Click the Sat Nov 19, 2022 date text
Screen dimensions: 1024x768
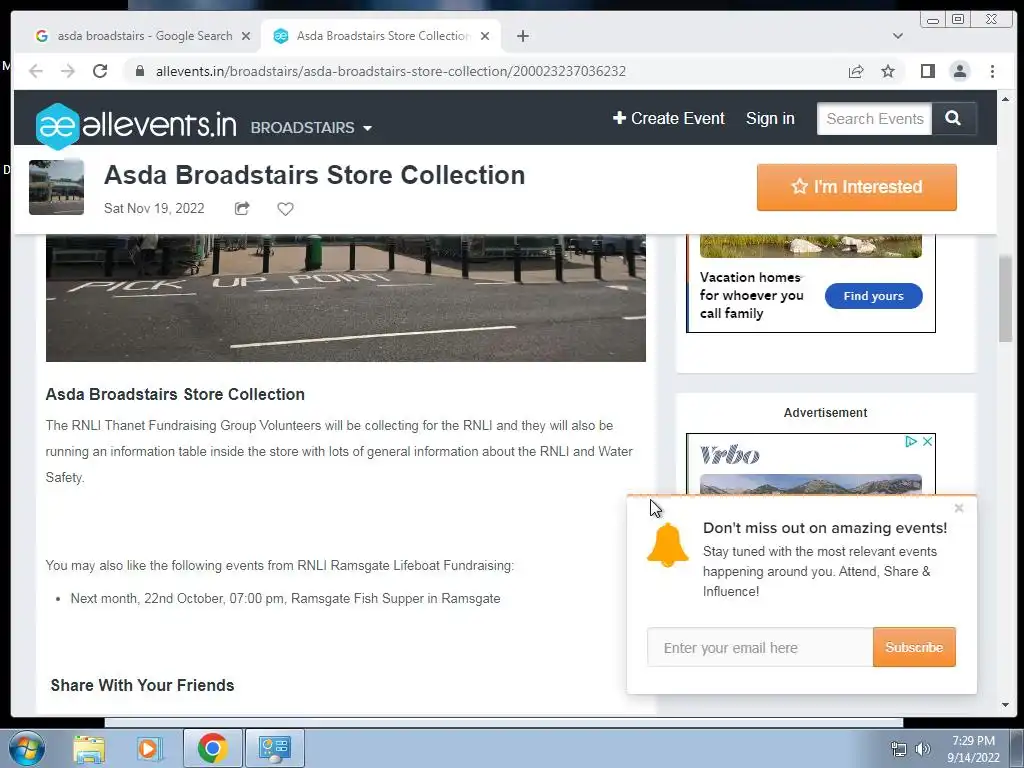pos(154,208)
